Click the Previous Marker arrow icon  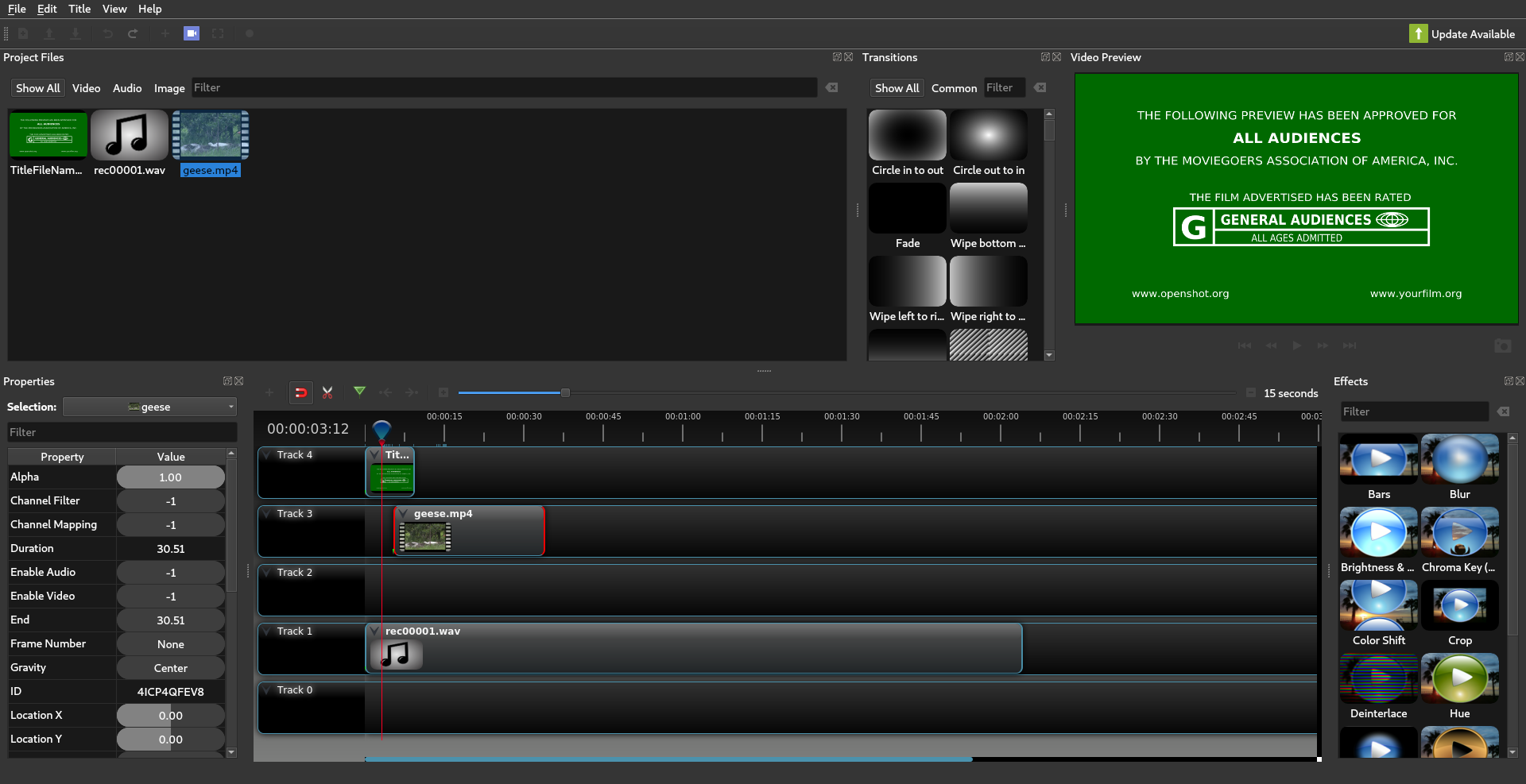[385, 392]
